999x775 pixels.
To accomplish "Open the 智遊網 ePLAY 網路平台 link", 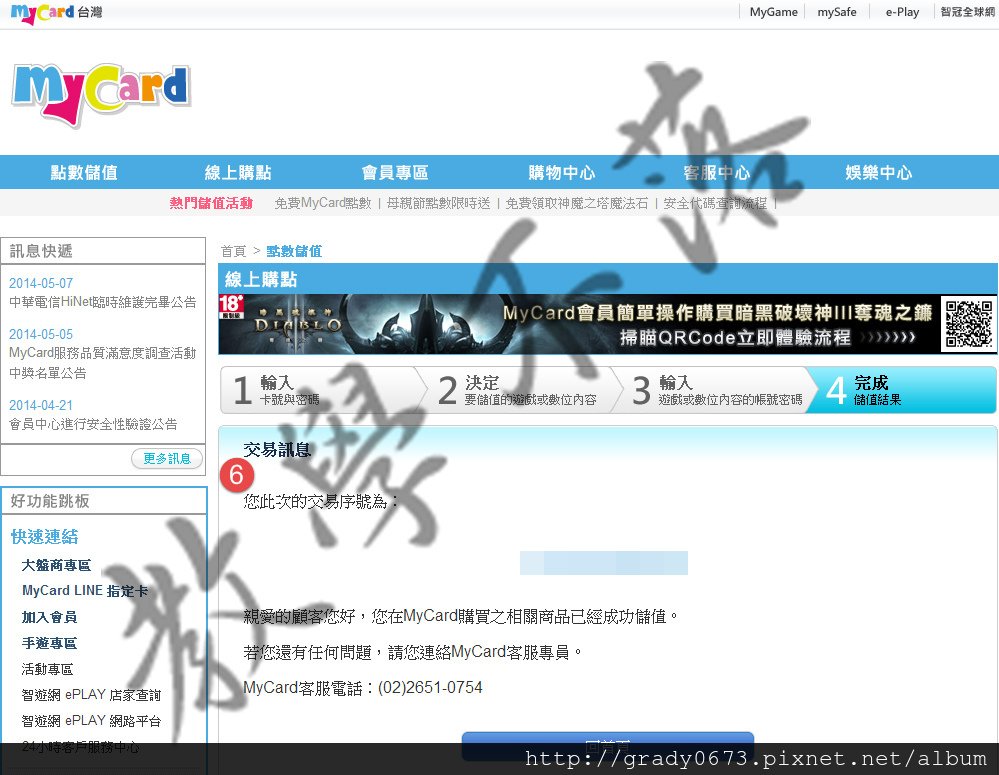I will tap(91, 721).
